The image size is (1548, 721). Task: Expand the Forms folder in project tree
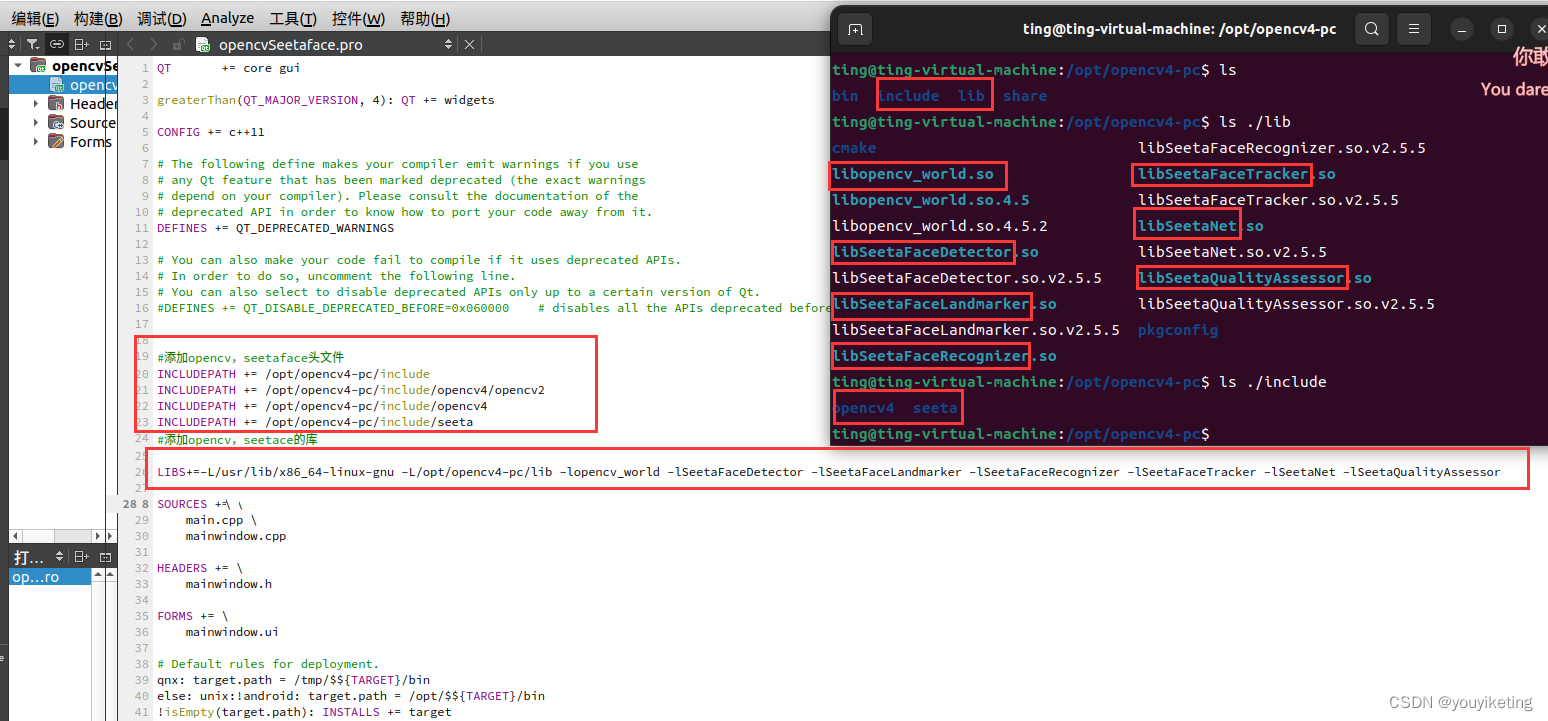click(36, 142)
